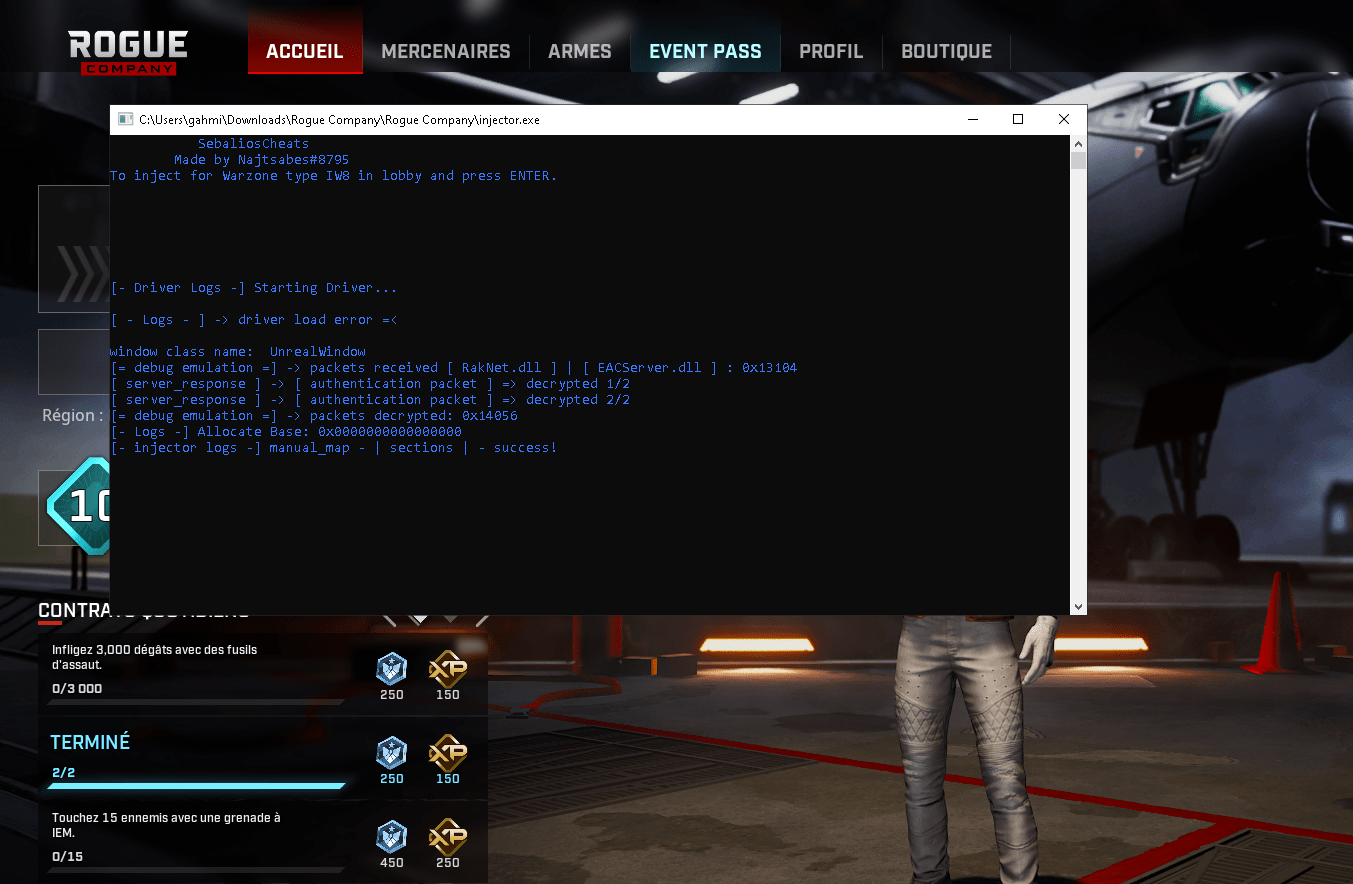Click the XP icon in the TERMINÉ row
This screenshot has width=1353, height=884.
pos(448,753)
